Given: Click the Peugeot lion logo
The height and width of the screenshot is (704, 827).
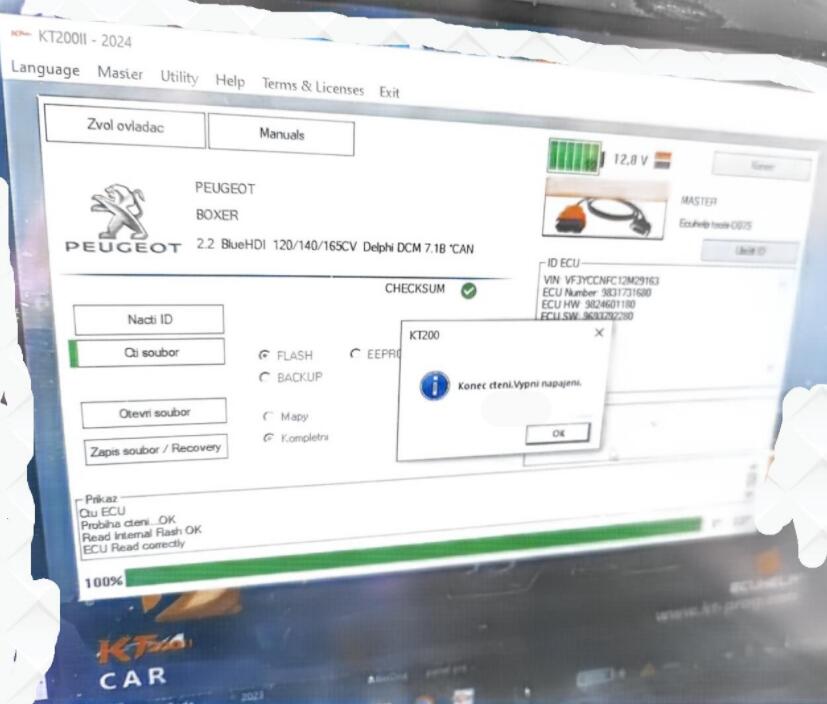Looking at the screenshot, I should point(120,211).
